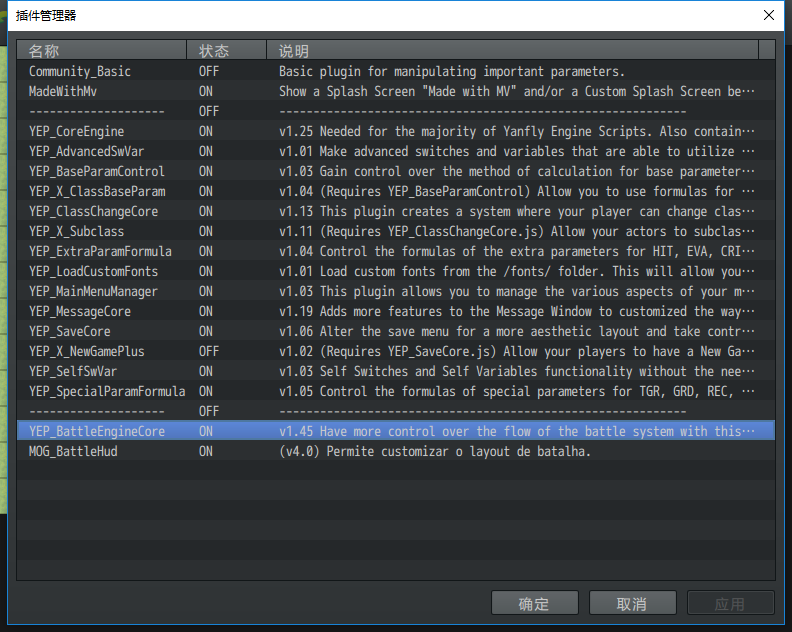Select the Community_Basic plugin row
This screenshot has height=632, width=792.
[x=395, y=71]
